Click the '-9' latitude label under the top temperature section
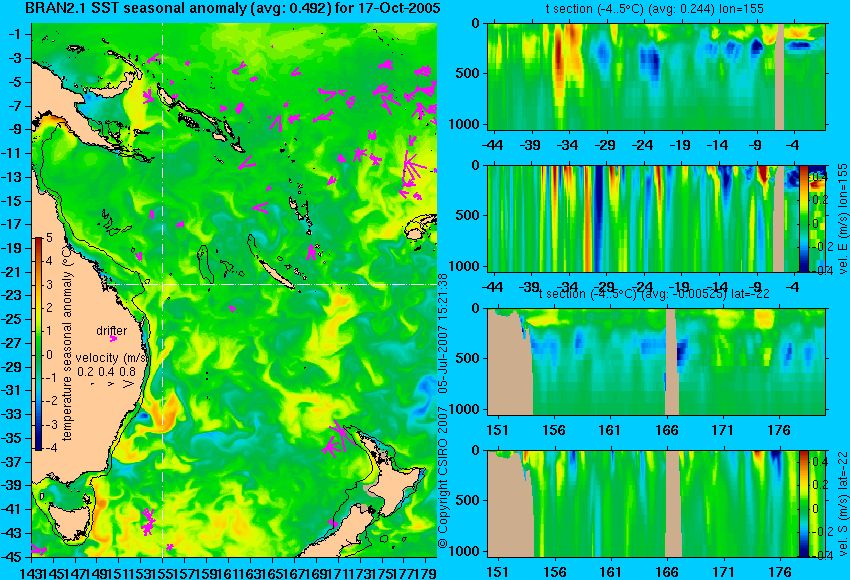The image size is (850, 580). coord(756,145)
